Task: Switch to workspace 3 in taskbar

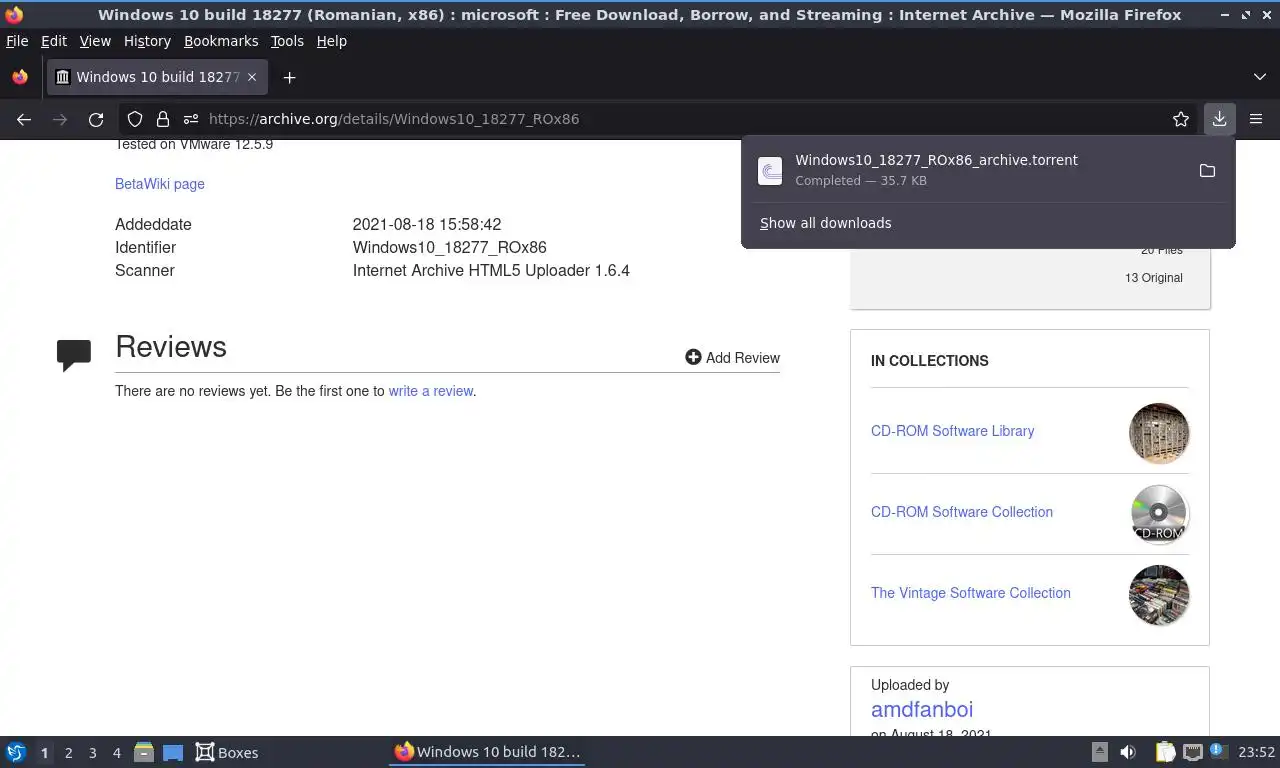Action: pyautogui.click(x=92, y=753)
